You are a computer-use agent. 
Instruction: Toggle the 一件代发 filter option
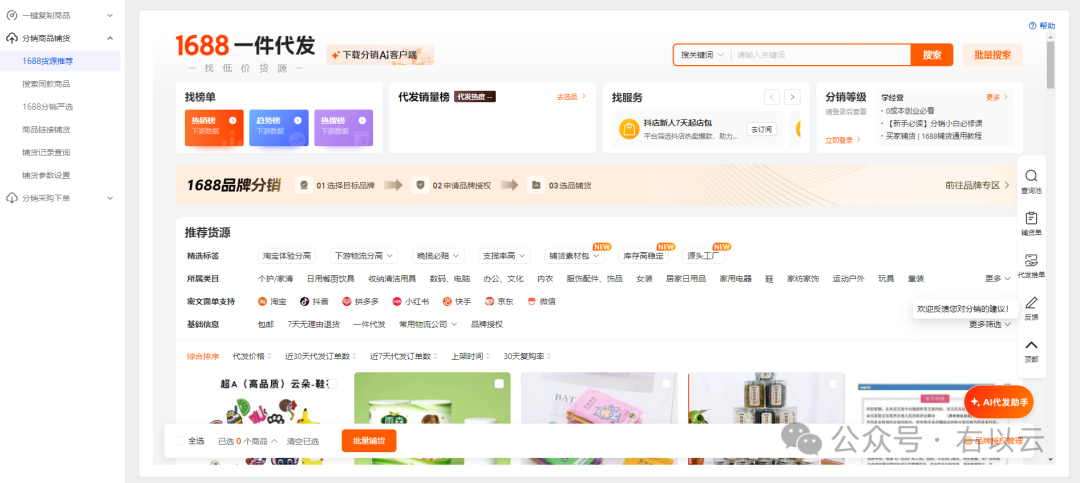[369, 324]
